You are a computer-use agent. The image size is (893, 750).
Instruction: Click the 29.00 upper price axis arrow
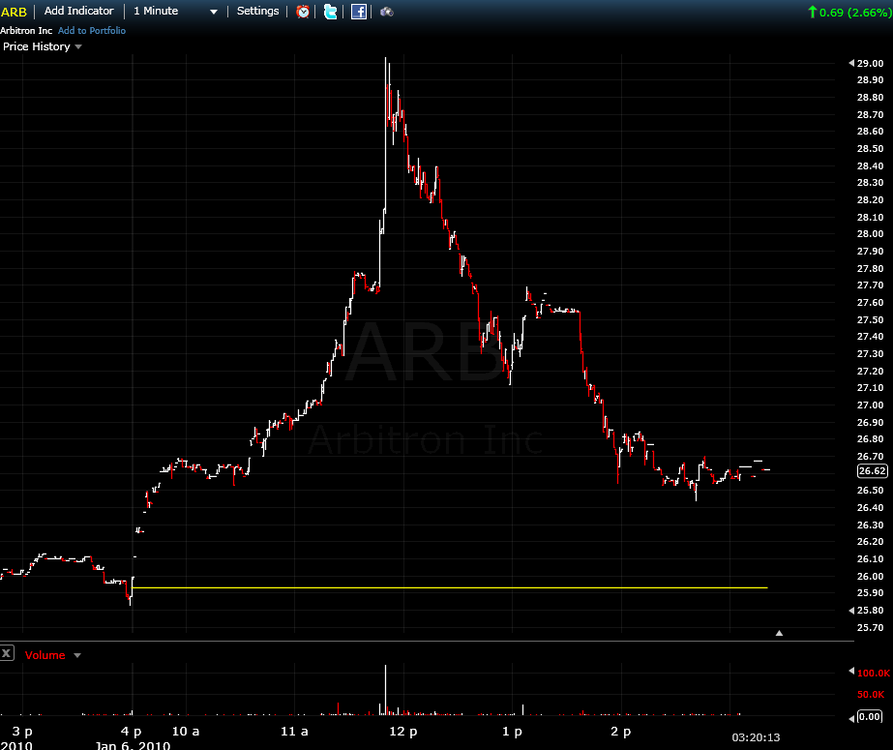point(852,63)
